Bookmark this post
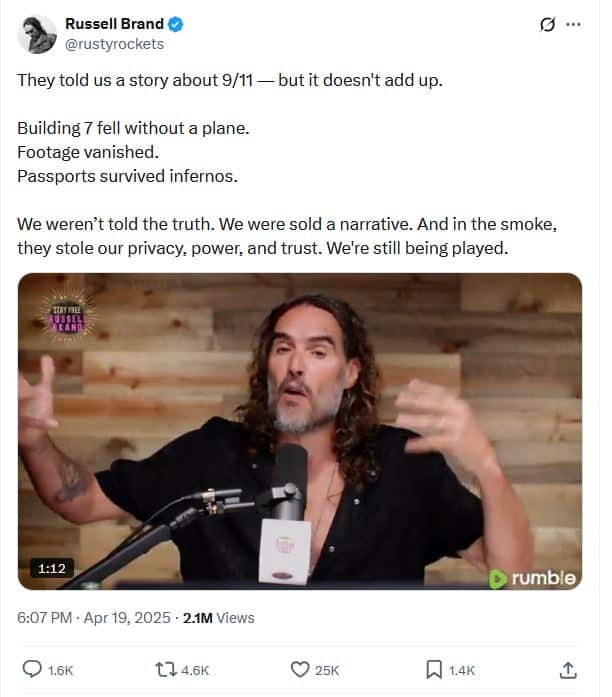 [x=434, y=669]
